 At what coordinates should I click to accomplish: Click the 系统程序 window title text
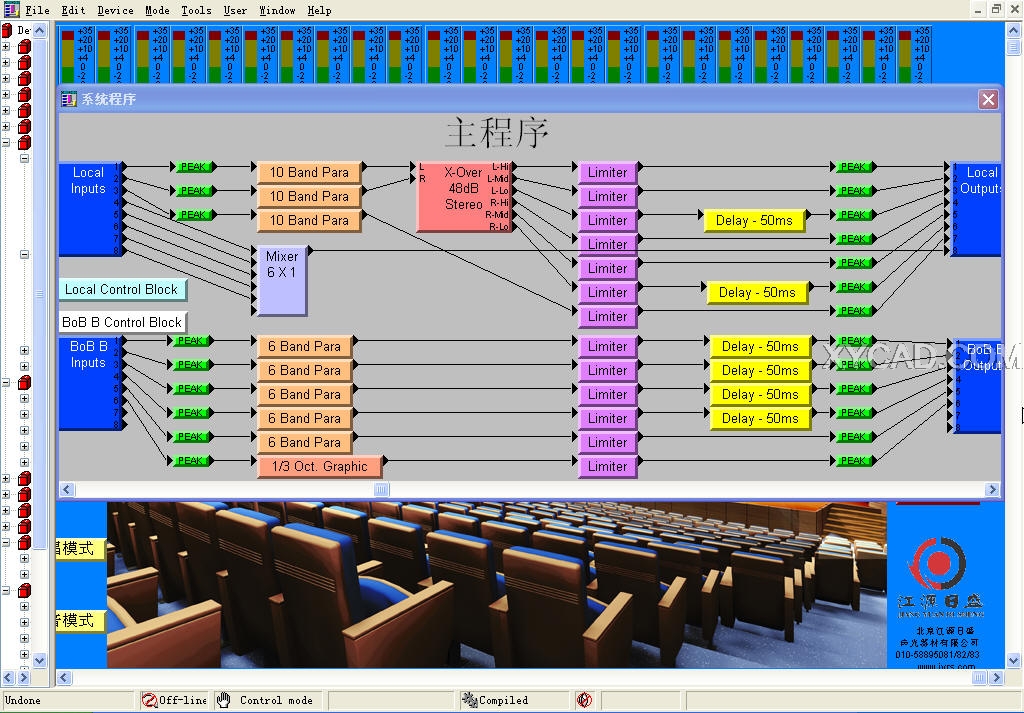point(108,99)
